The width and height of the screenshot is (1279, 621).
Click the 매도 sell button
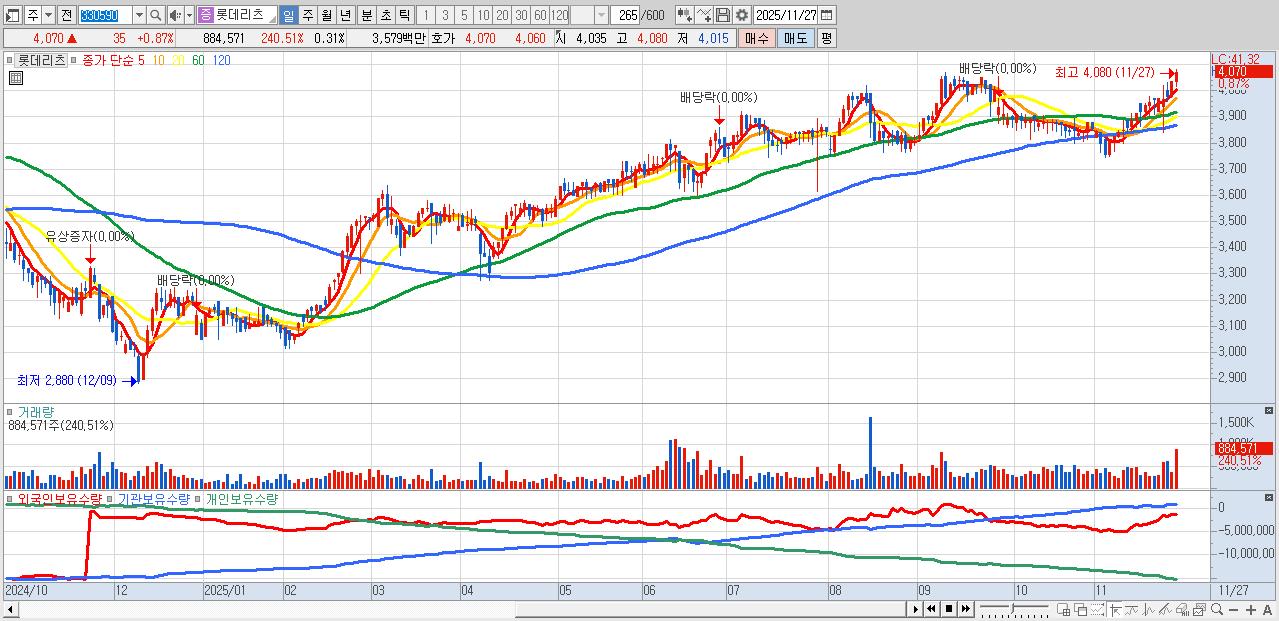[795, 38]
